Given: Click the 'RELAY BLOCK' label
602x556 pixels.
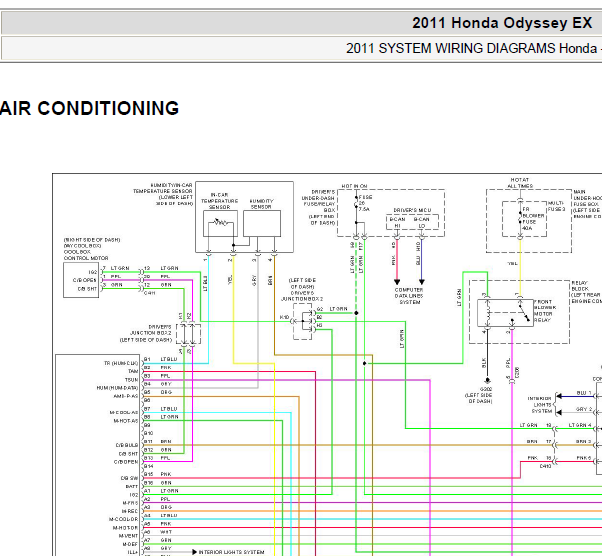Looking at the screenshot, I should pyautogui.click(x=580, y=286).
